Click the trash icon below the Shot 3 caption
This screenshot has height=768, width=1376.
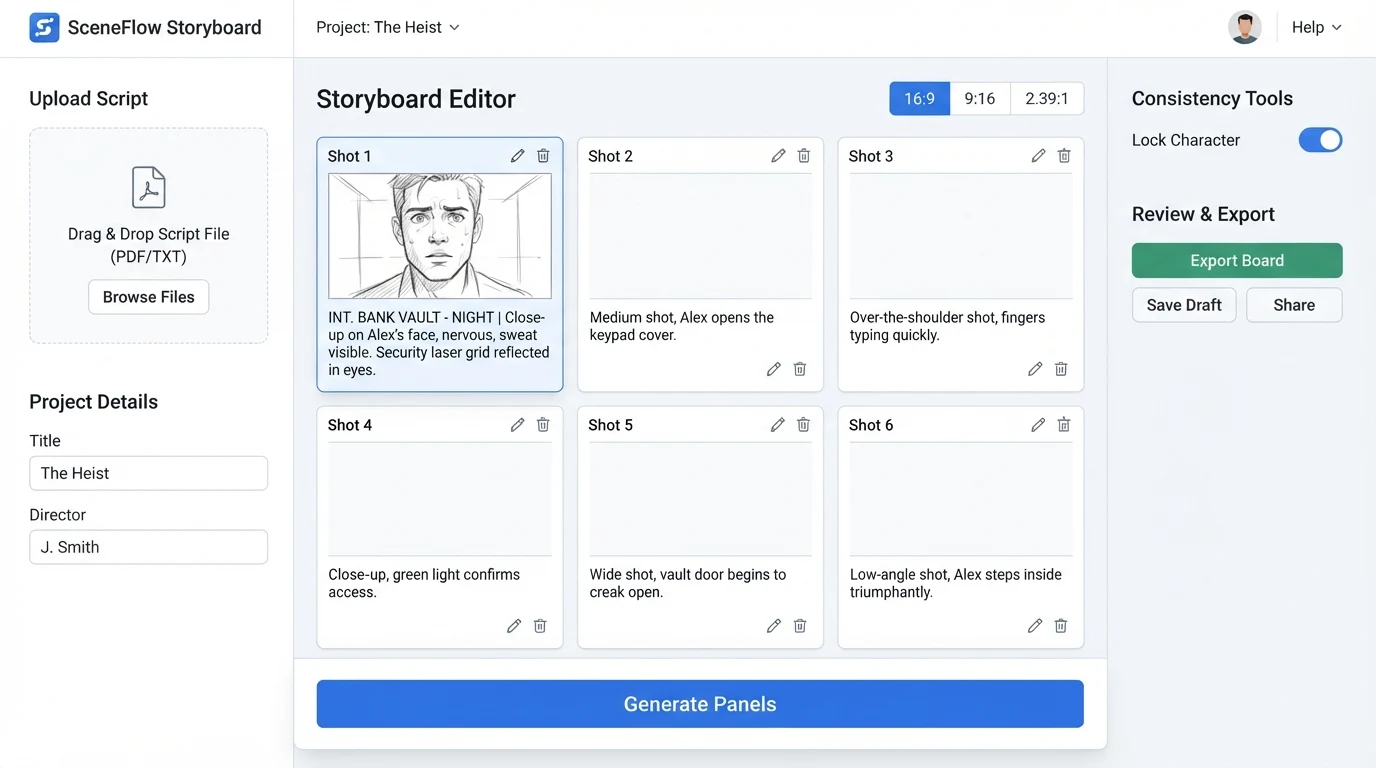tap(1061, 369)
